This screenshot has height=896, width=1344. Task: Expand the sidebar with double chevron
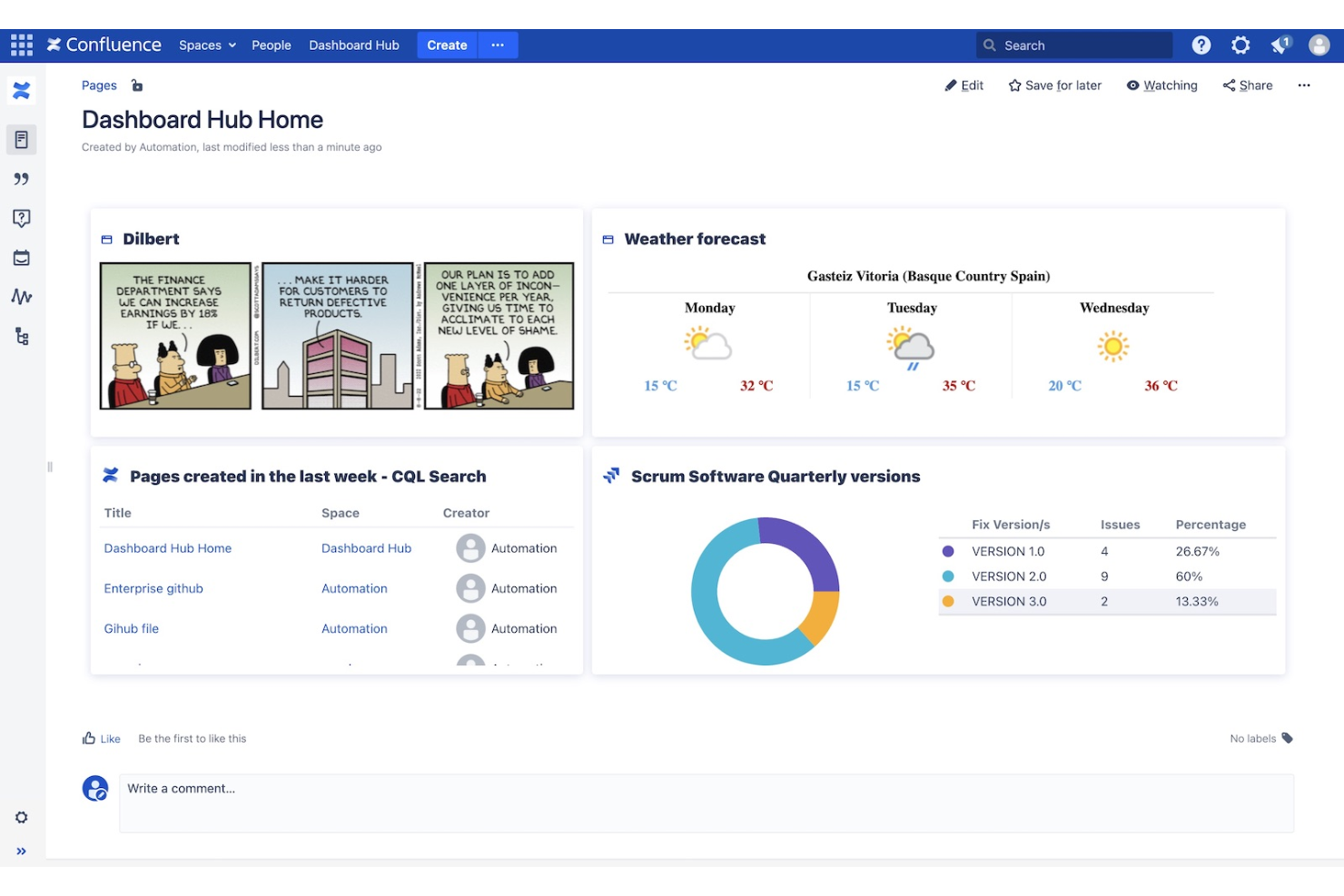pyautogui.click(x=22, y=852)
